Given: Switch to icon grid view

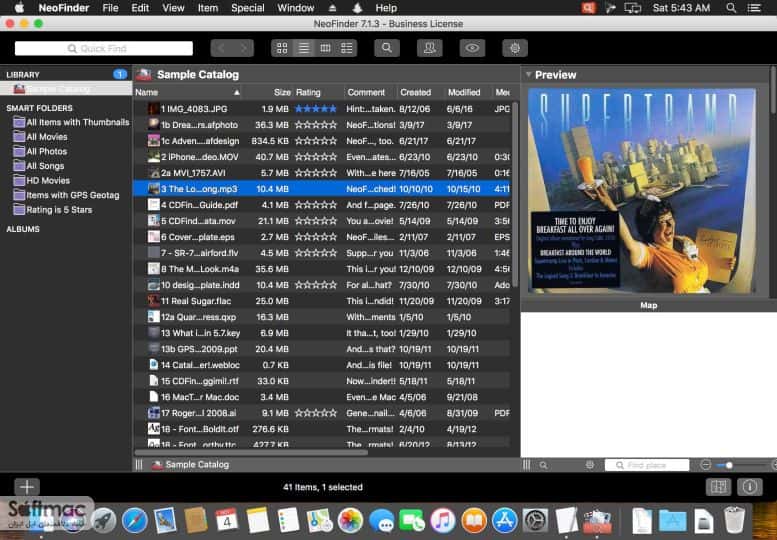Looking at the screenshot, I should tap(282, 48).
